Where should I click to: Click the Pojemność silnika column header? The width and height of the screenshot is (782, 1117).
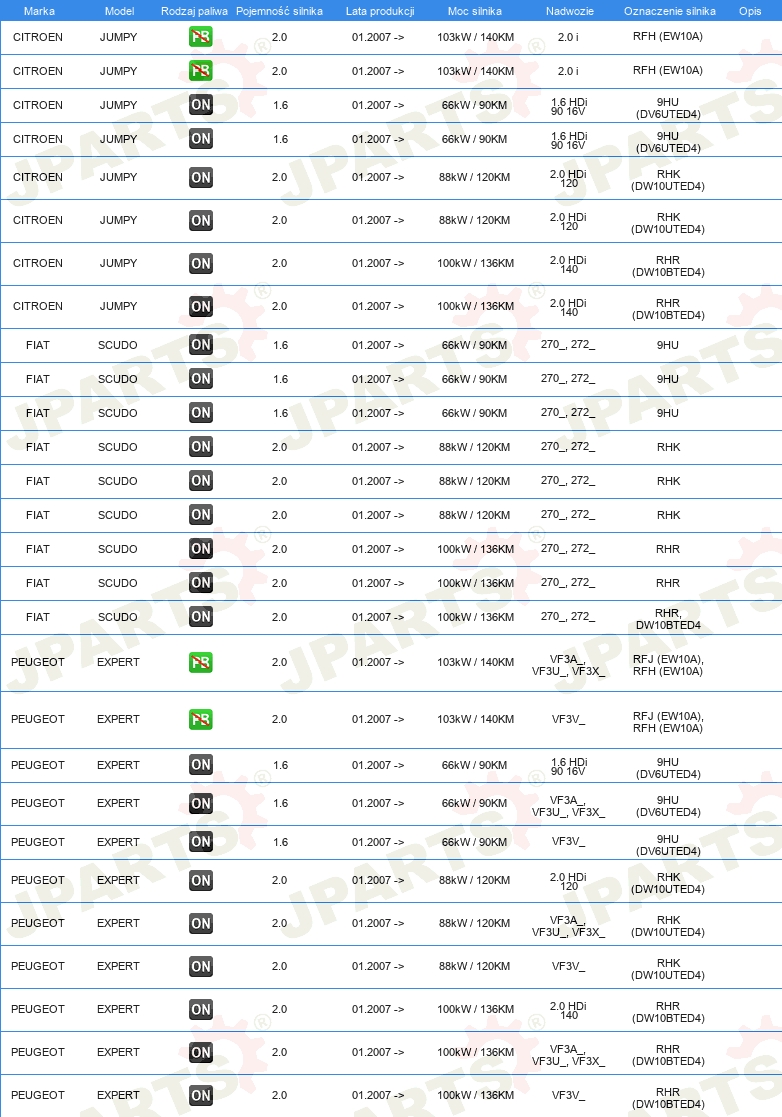click(x=279, y=11)
